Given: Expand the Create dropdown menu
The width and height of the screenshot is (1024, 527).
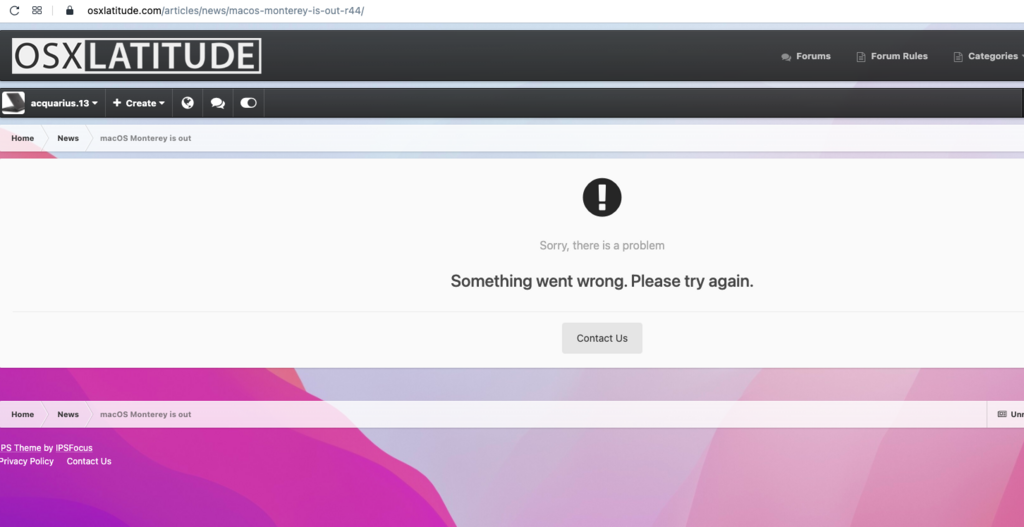Looking at the screenshot, I should (x=138, y=103).
